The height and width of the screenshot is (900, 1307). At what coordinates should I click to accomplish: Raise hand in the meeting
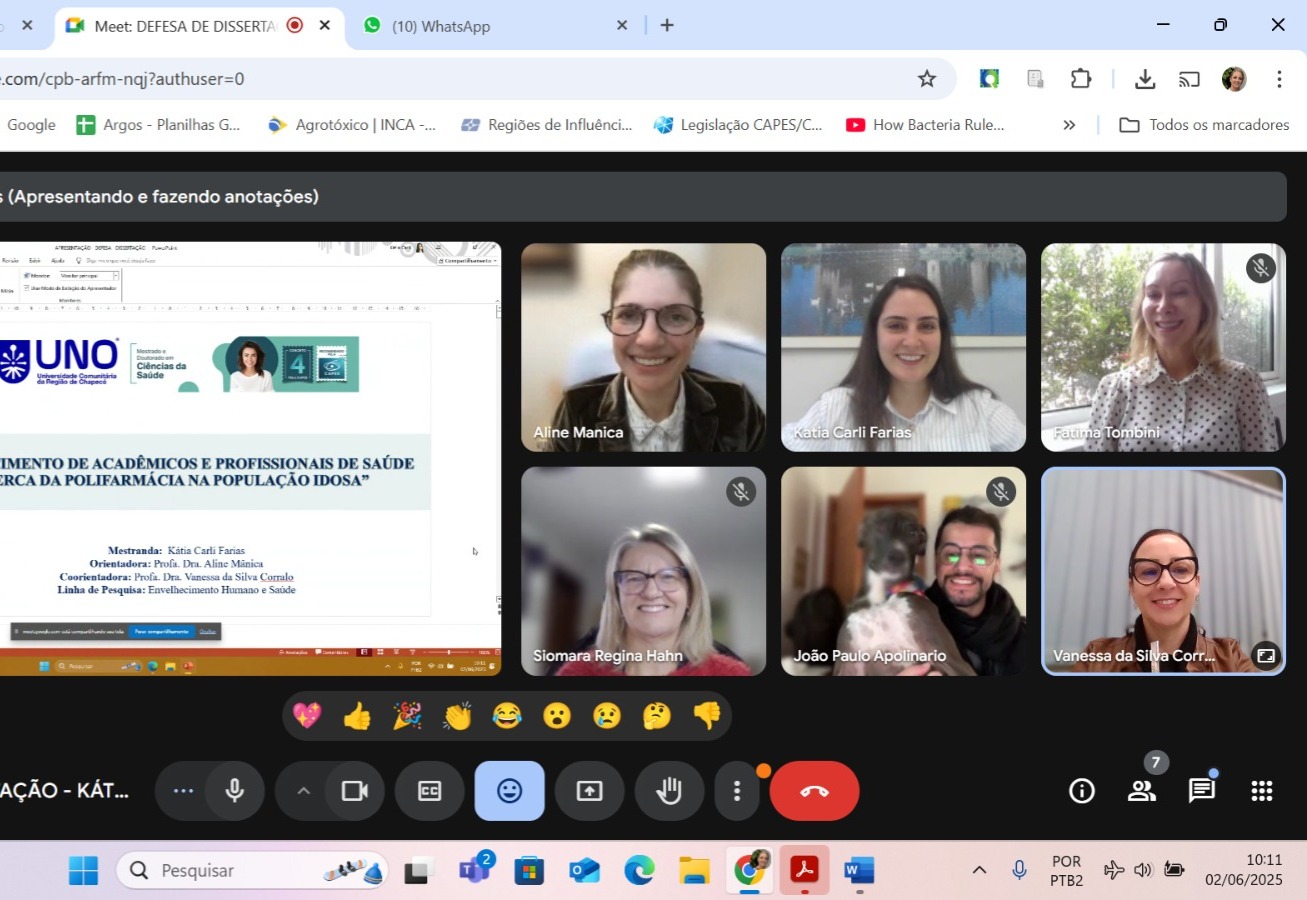point(669,791)
